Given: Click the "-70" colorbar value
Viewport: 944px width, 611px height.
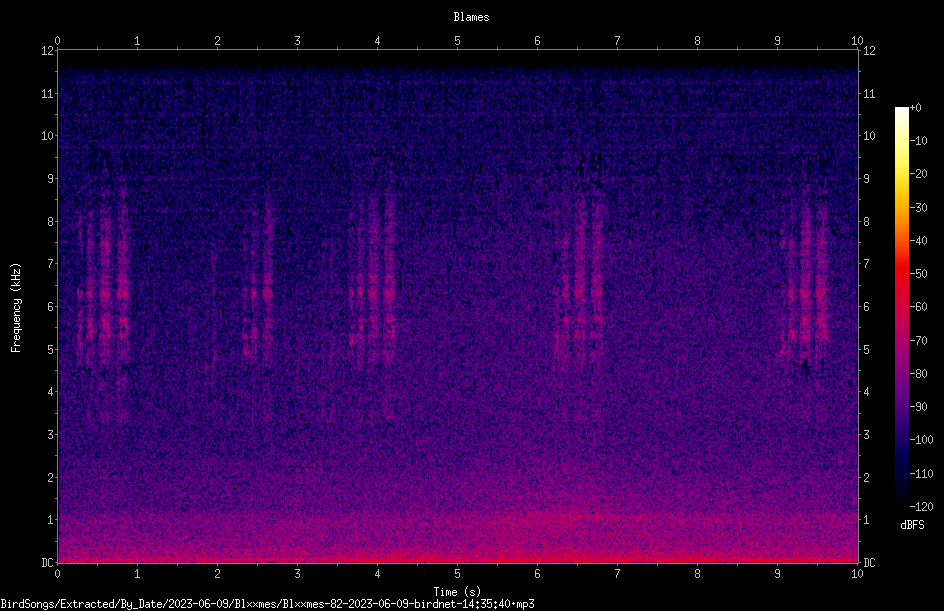Looking at the screenshot, I should pos(918,341).
